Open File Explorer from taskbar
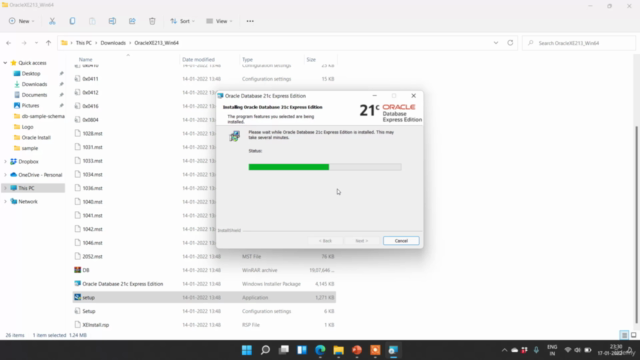The width and height of the screenshot is (640, 360). coord(338,350)
